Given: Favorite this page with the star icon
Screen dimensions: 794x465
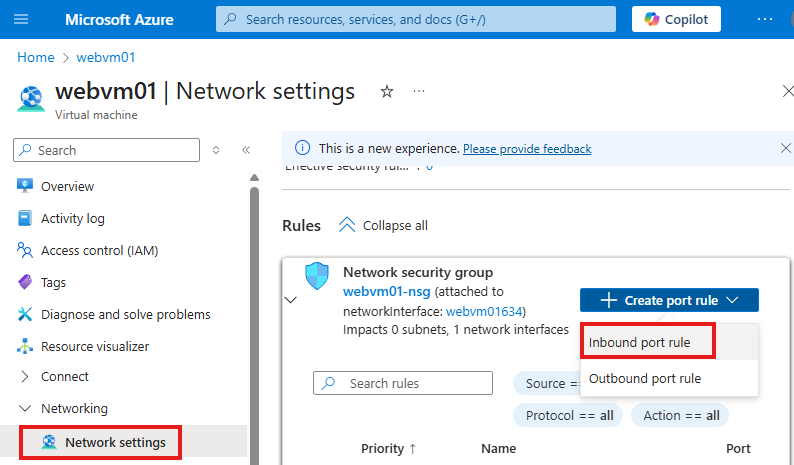Looking at the screenshot, I should [x=387, y=92].
